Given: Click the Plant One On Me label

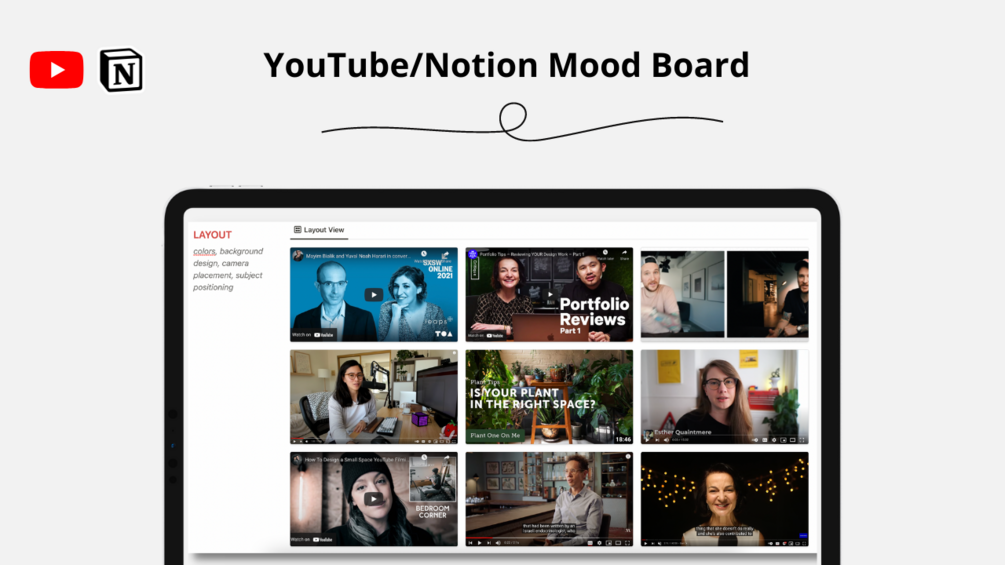Looking at the screenshot, I should click(495, 435).
